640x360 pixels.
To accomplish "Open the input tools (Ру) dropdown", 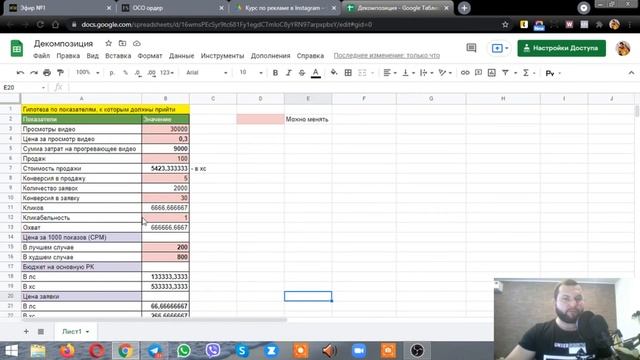I will (x=553, y=73).
